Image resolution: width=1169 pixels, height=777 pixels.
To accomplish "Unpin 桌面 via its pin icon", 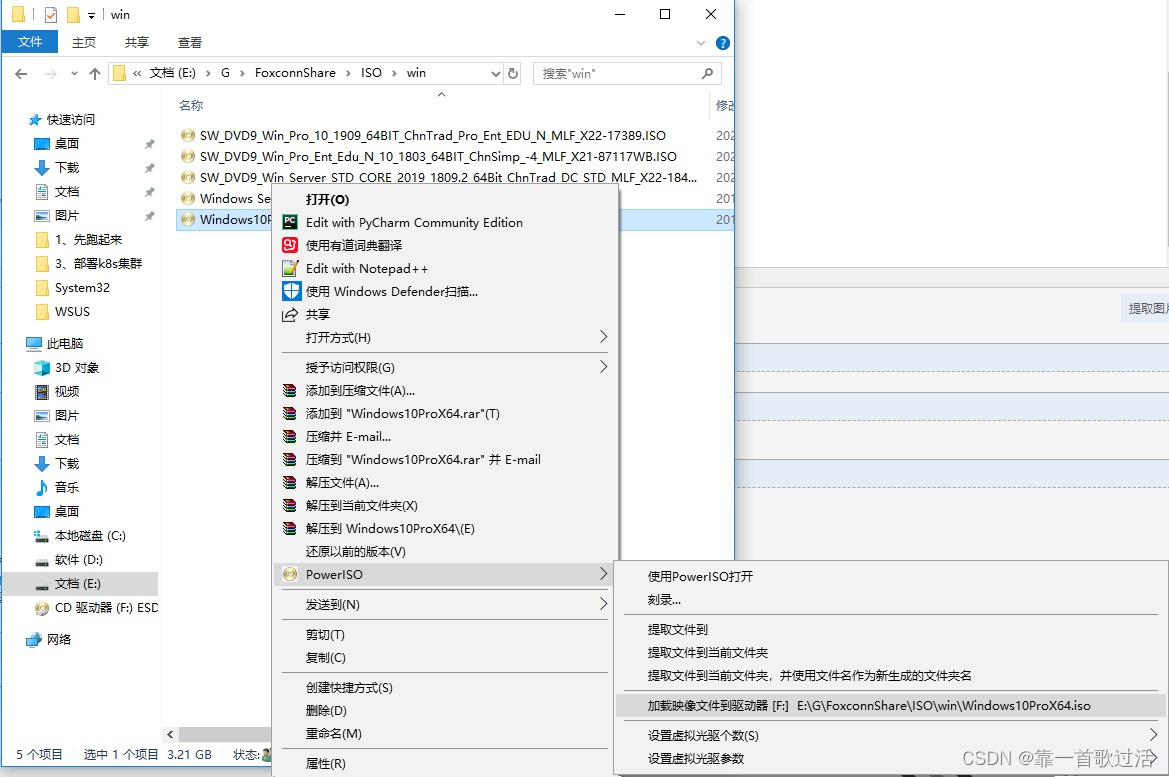I will [x=150, y=143].
